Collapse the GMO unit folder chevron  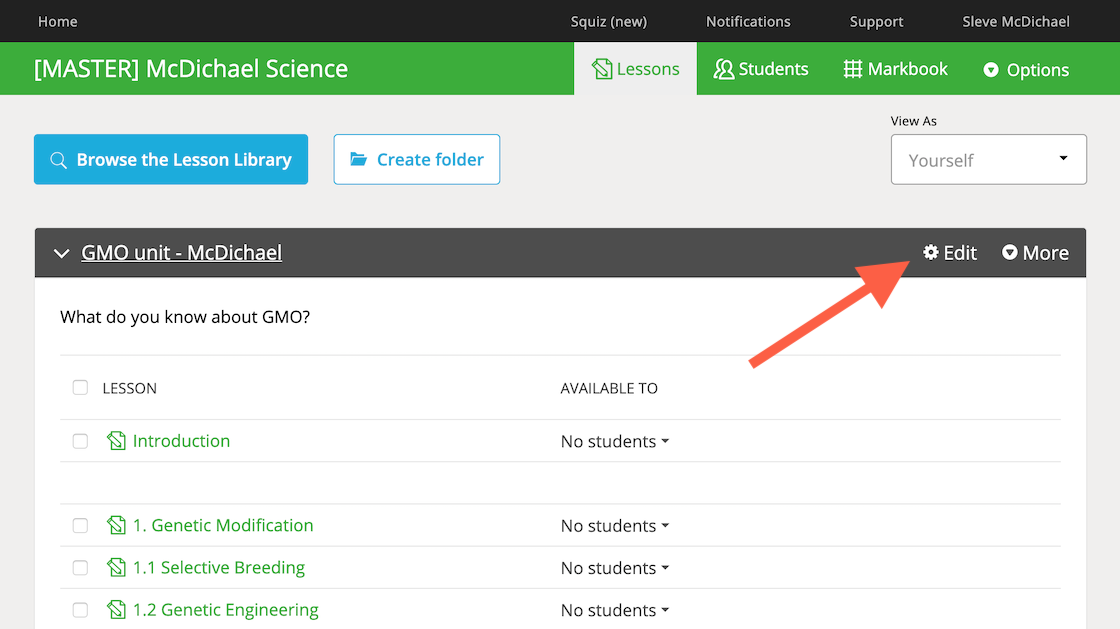pyautogui.click(x=61, y=253)
